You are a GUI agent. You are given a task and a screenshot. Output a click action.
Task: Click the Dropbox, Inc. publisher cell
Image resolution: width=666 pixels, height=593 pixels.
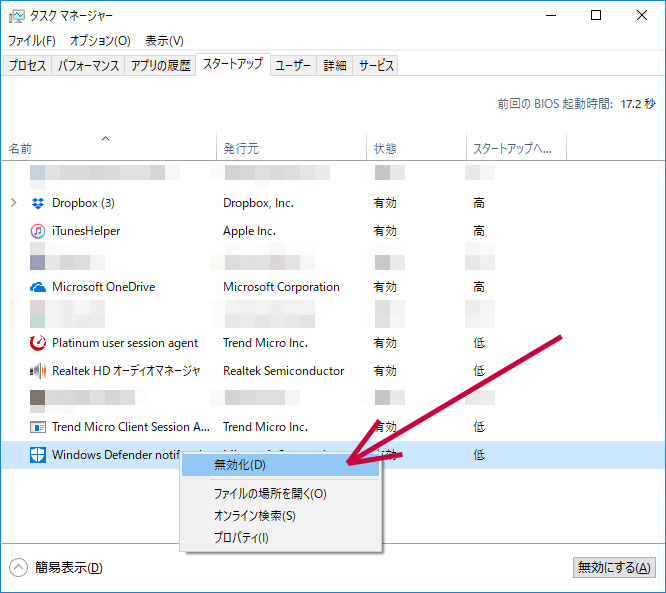(258, 203)
